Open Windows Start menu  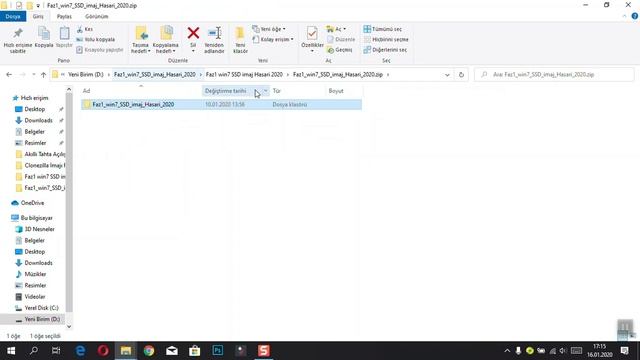click(11, 351)
